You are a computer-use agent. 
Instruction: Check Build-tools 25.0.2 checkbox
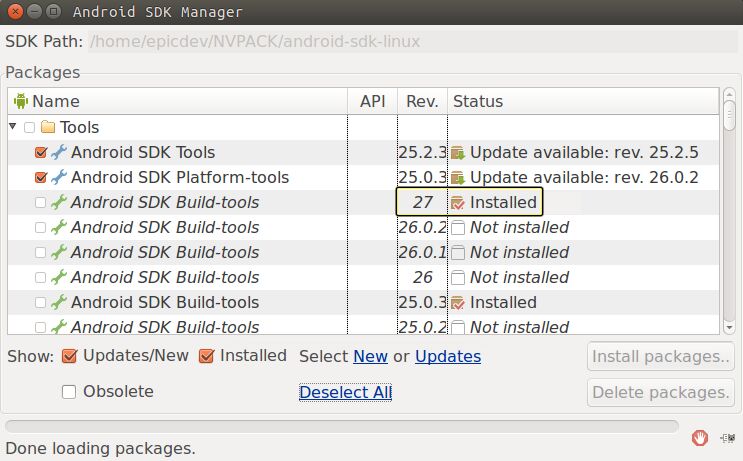[41, 327]
